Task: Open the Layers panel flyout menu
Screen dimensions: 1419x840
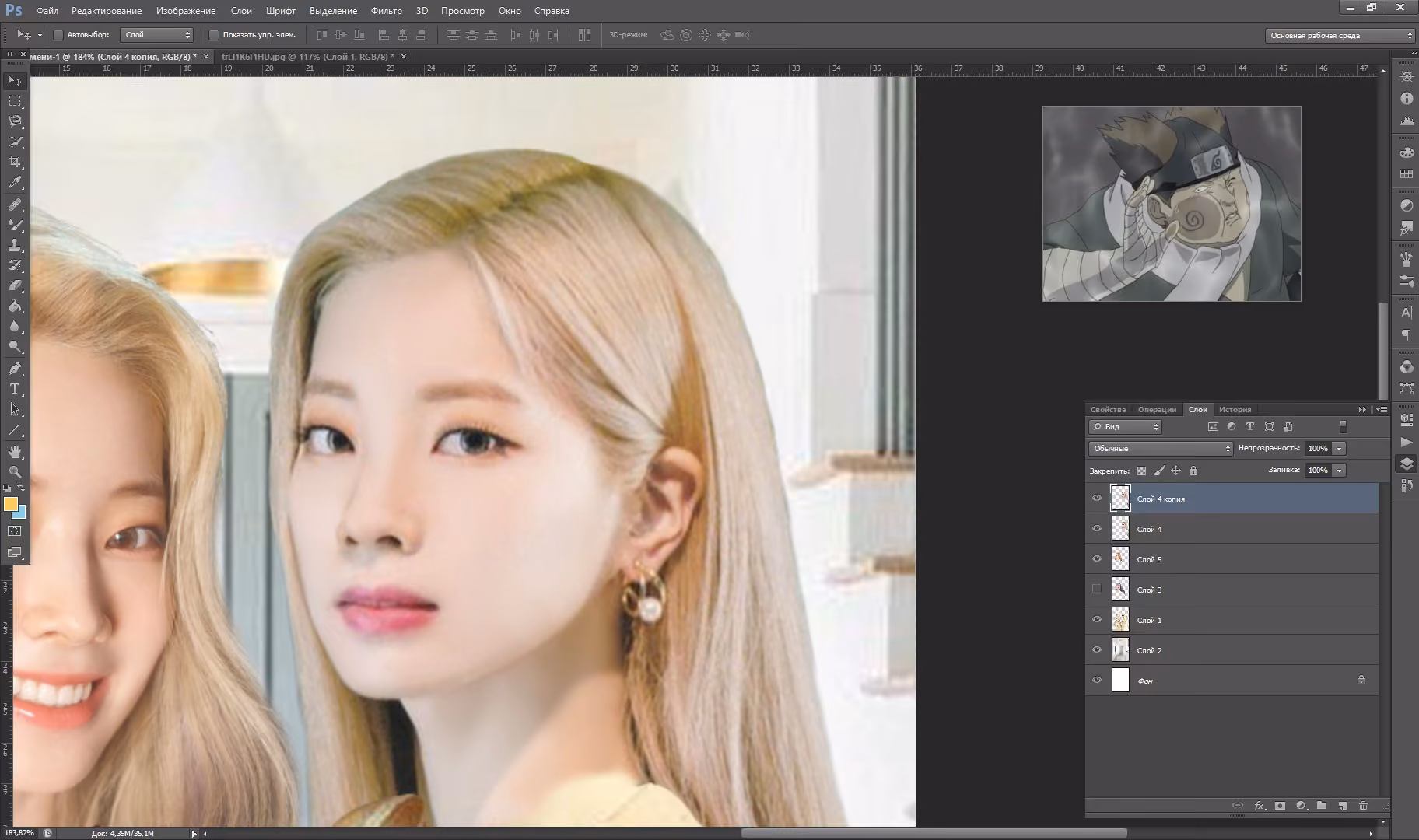Action: pos(1382,409)
